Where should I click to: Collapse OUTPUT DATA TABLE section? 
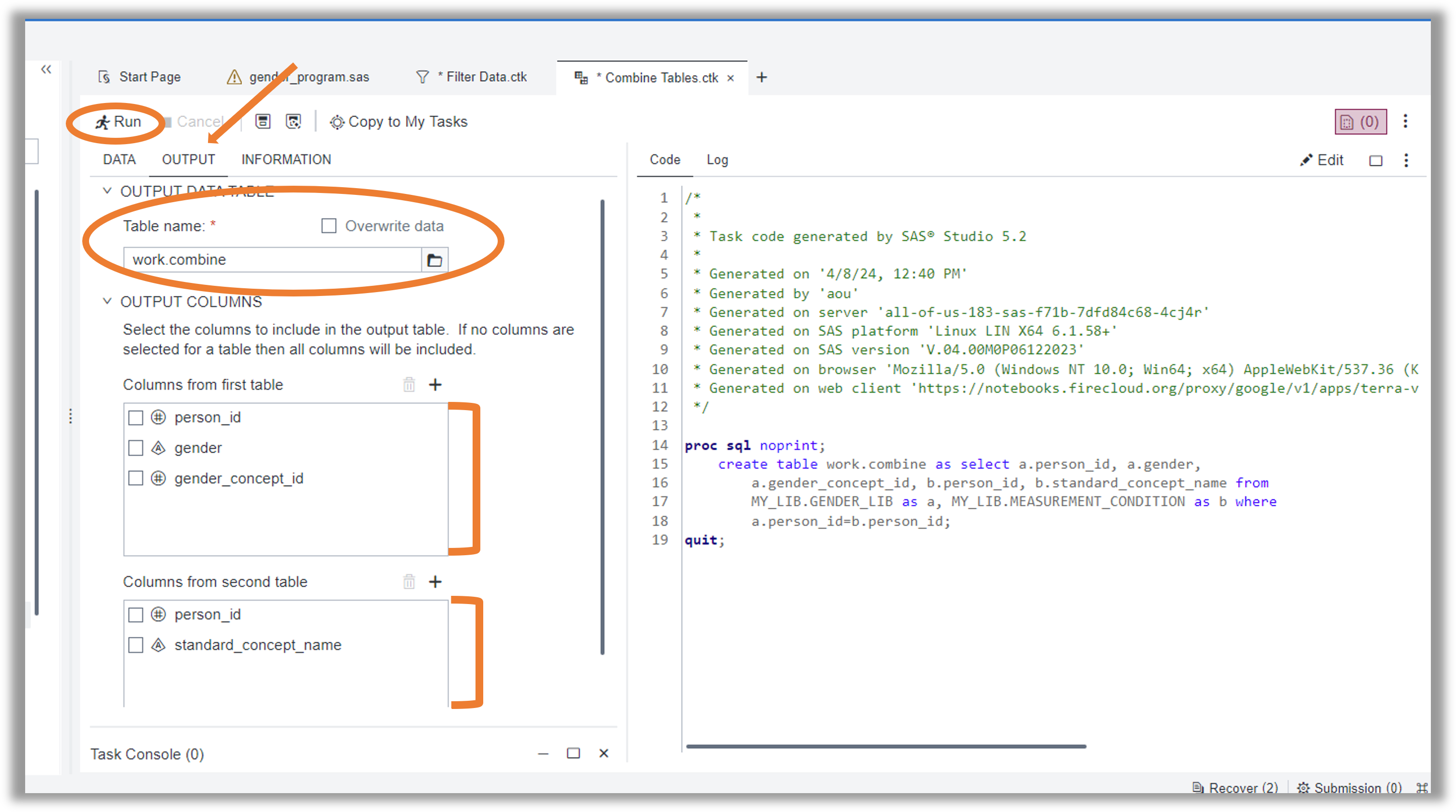coord(107,191)
